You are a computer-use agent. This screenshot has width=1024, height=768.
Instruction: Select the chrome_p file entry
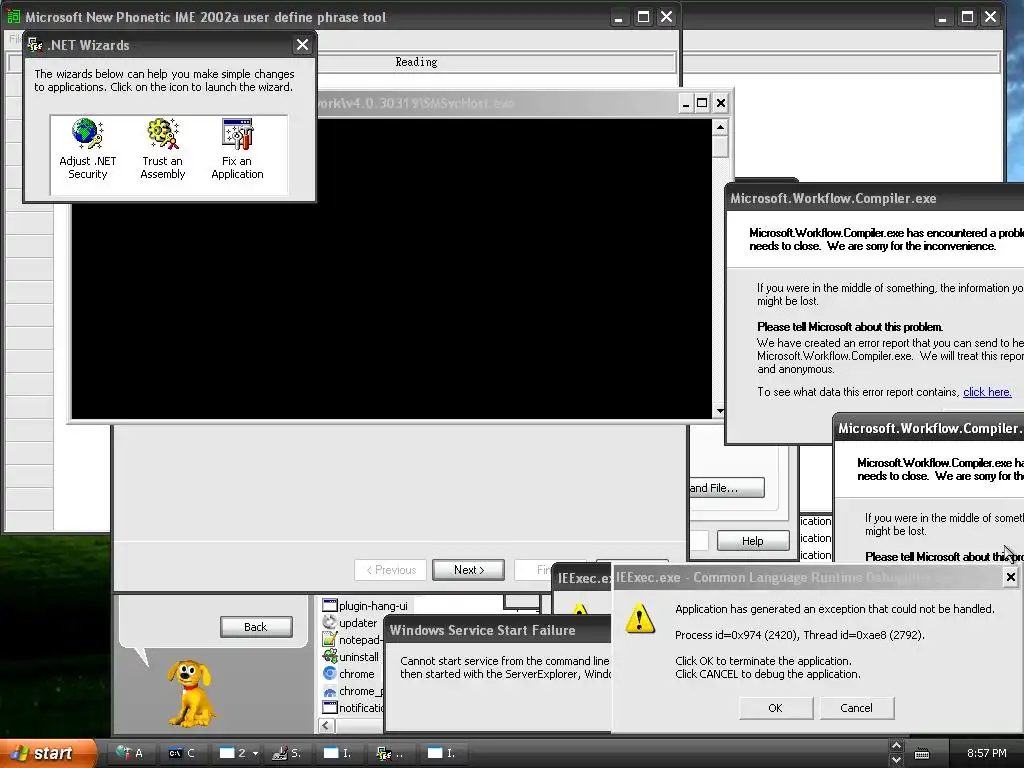(353, 691)
